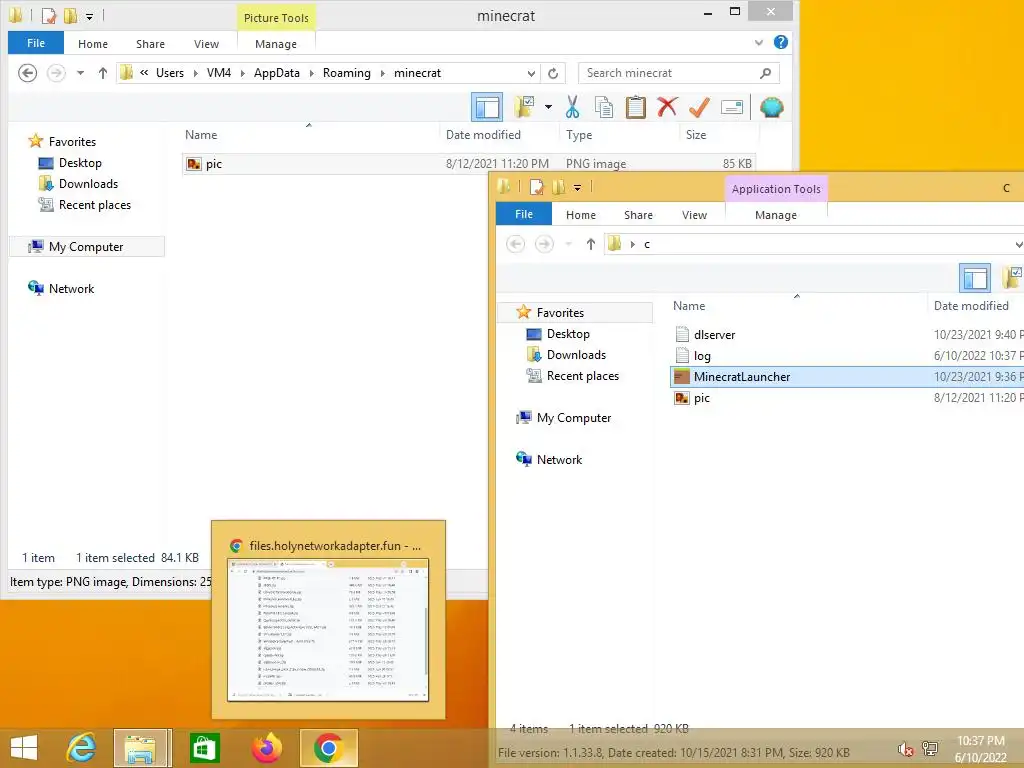This screenshot has width=1024, height=768.
Task: Expand arrow between Roaming and minecrat
Action: 383,73
